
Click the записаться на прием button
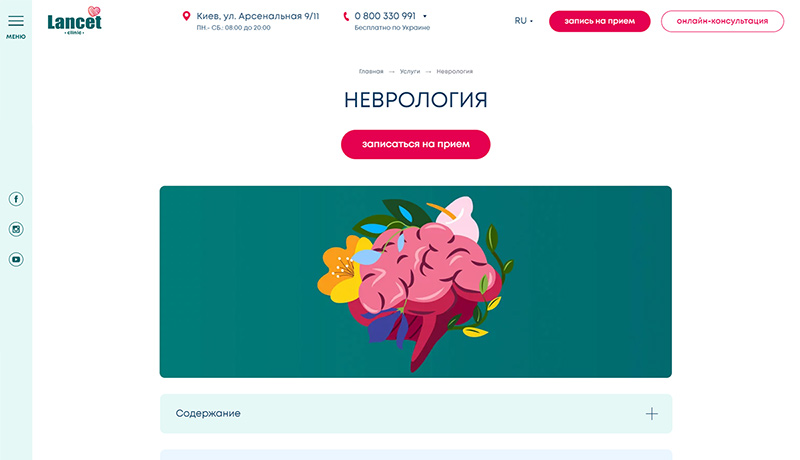point(415,144)
